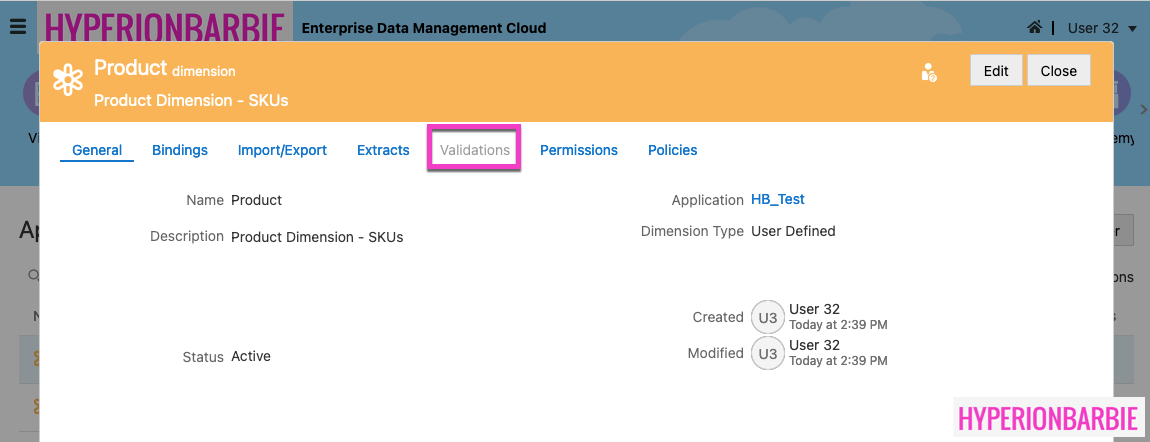Screen dimensions: 1150x442
Task: Go to the Extracts tab
Action: [x=383, y=150]
